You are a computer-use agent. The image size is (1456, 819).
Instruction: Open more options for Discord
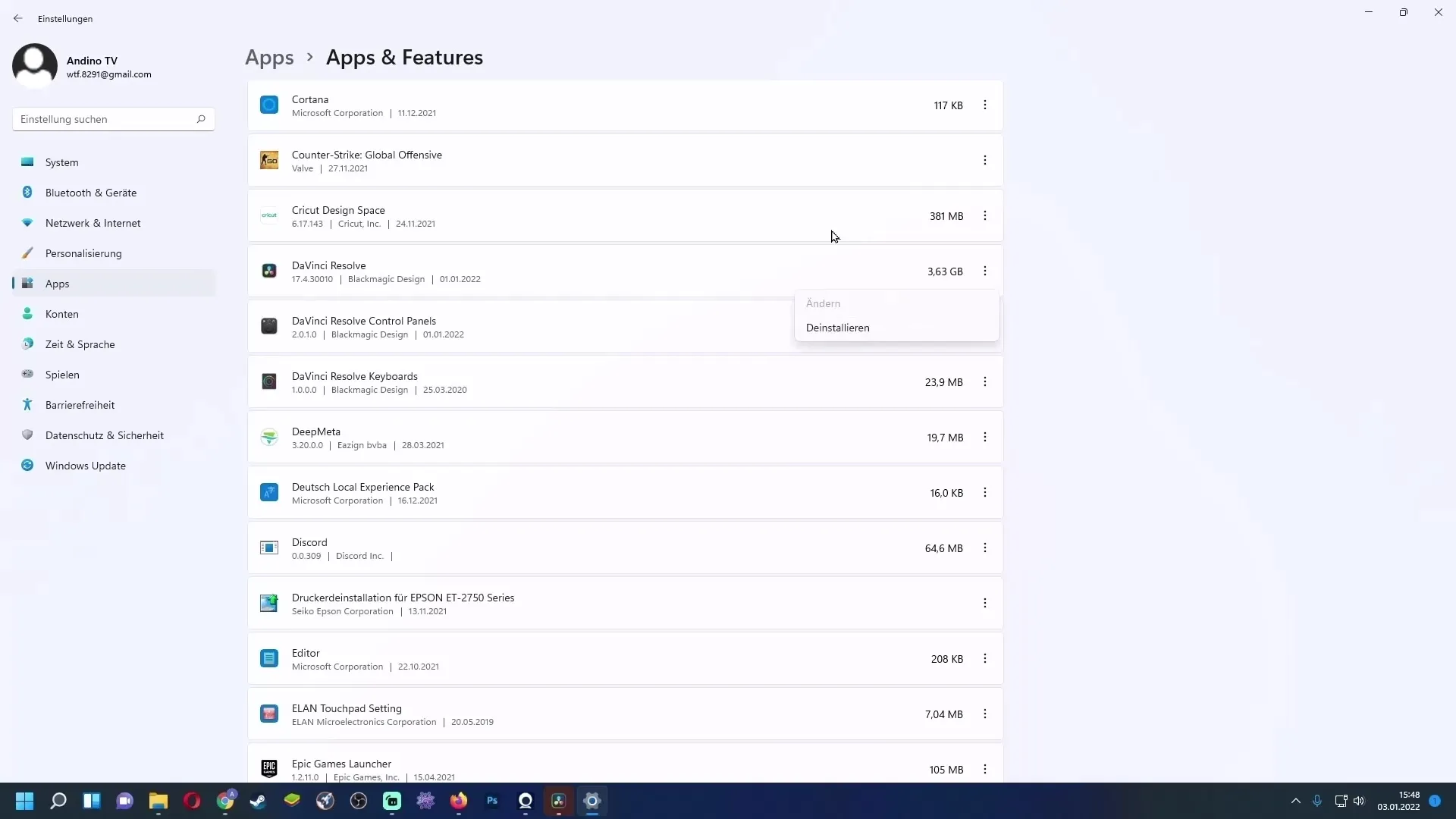click(984, 548)
